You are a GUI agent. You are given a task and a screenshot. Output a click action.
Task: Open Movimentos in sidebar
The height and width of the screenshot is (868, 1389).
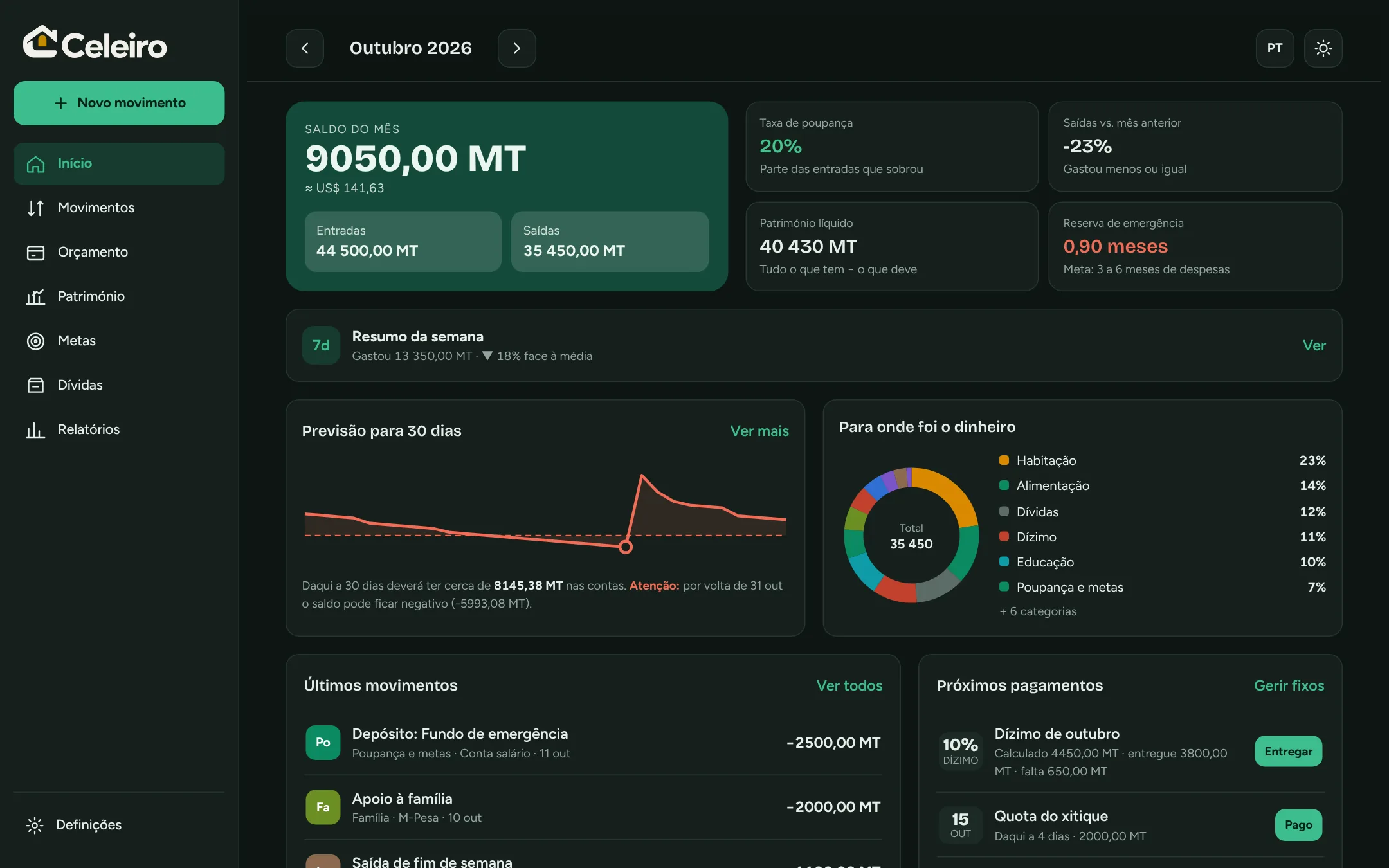tap(119, 208)
